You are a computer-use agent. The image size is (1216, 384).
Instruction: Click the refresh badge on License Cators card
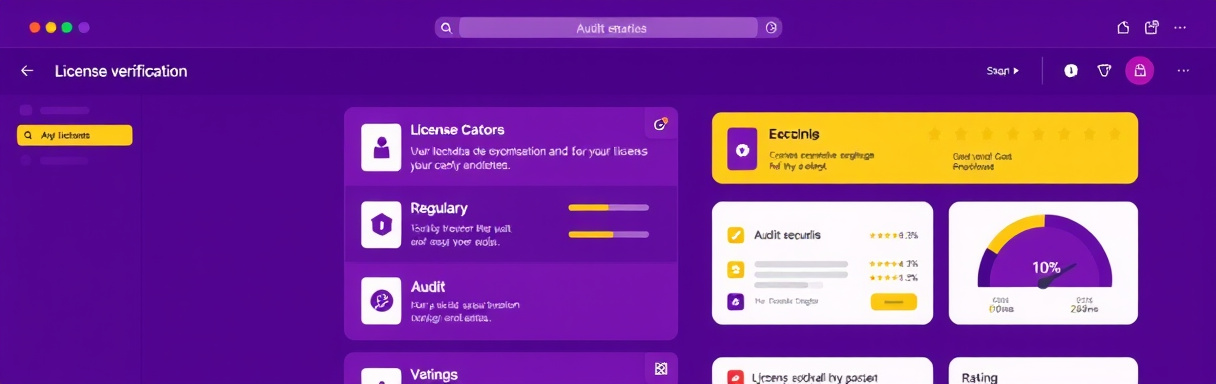660,124
